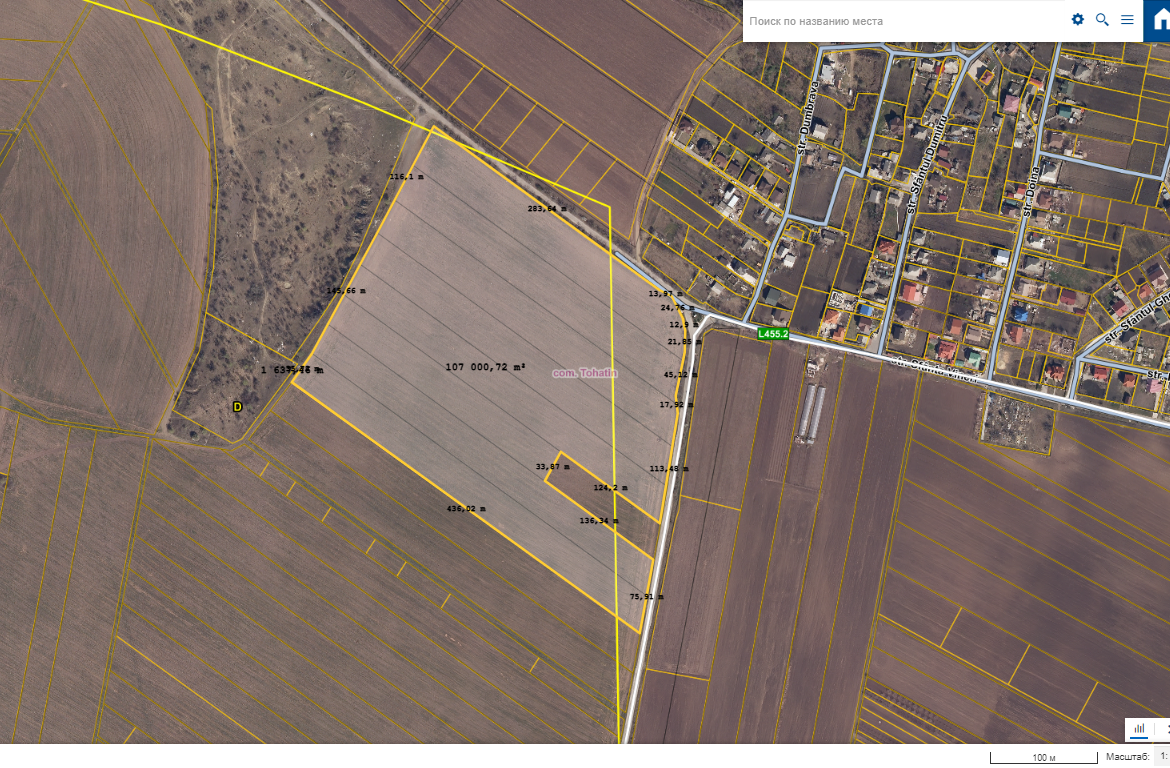The image size is (1170, 768).
Task: Click the str. Doina street label
Action: pyautogui.click(x=1033, y=192)
